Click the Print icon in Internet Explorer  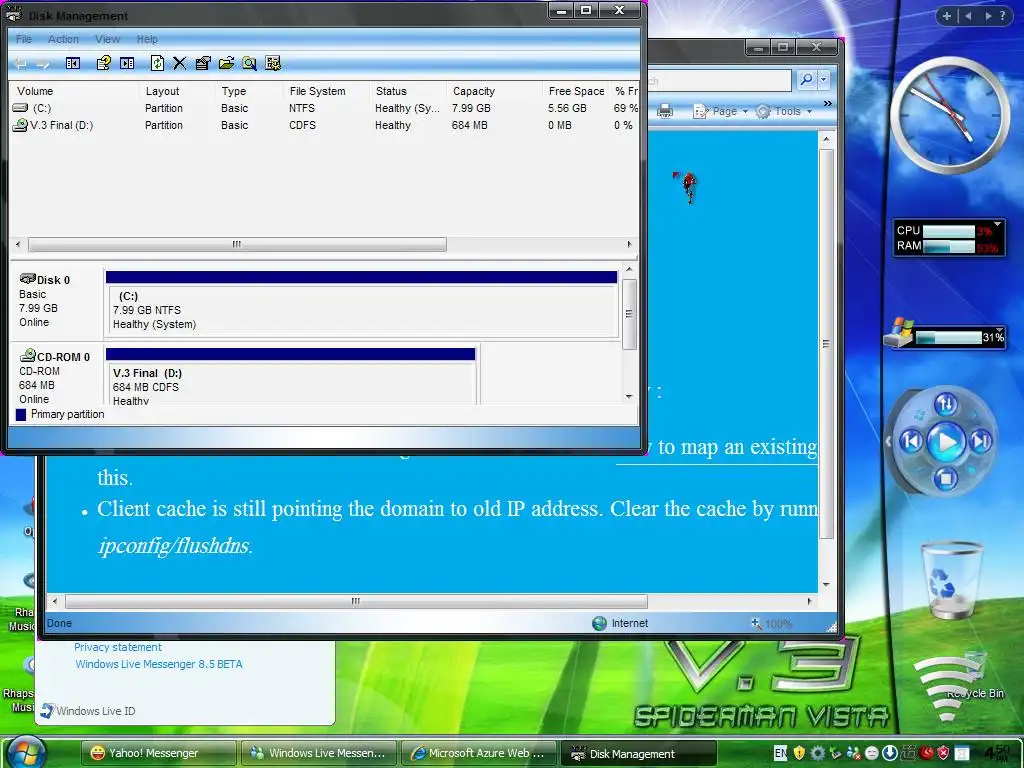tap(665, 111)
